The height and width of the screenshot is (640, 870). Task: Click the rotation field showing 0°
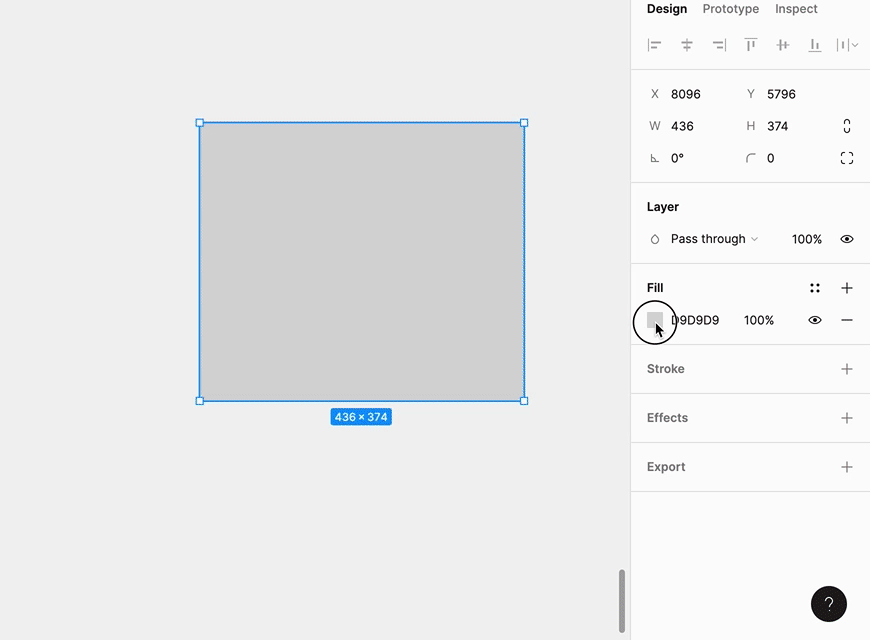pos(677,158)
